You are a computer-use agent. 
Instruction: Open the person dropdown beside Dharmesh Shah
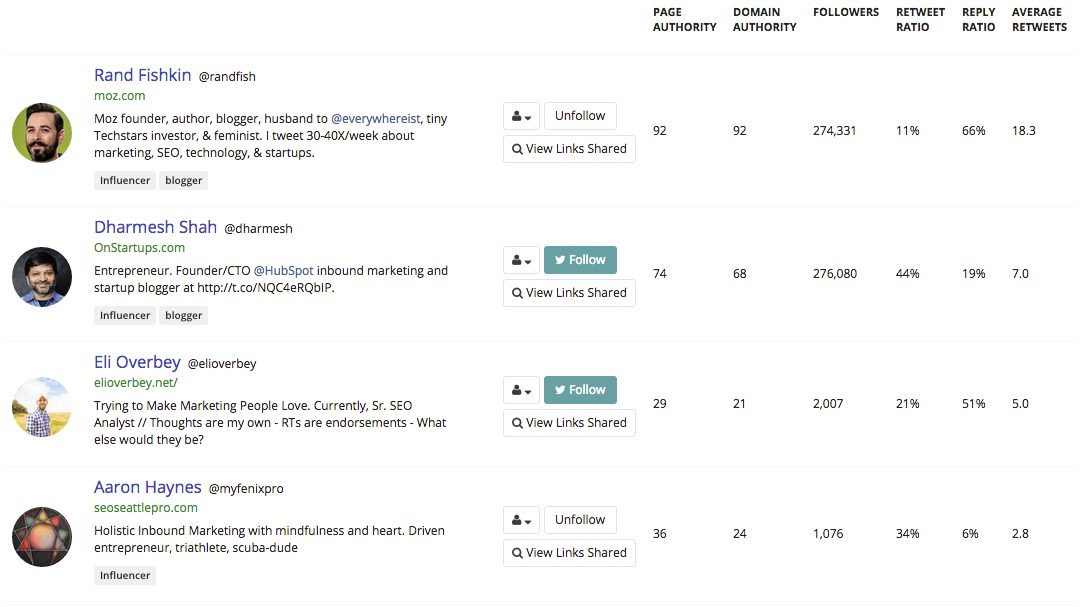click(521, 260)
